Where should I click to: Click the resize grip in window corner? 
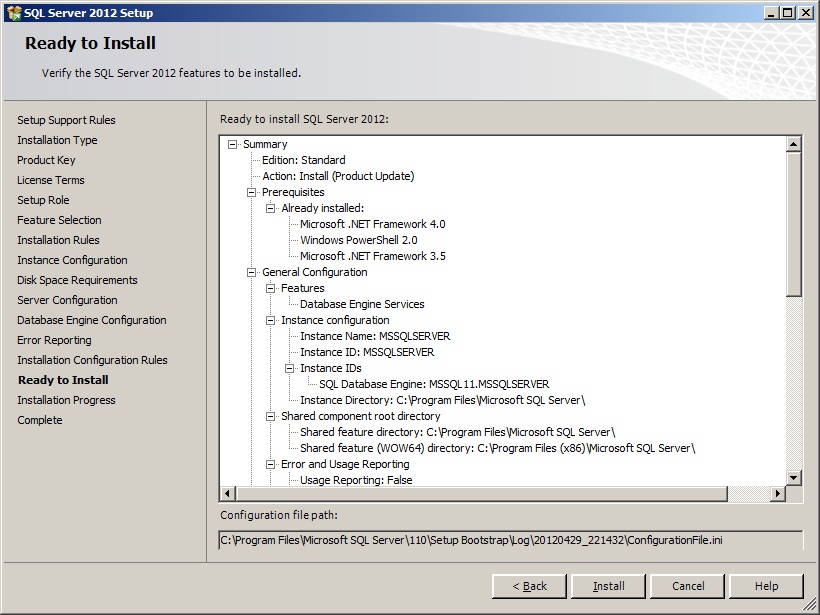click(x=809, y=605)
